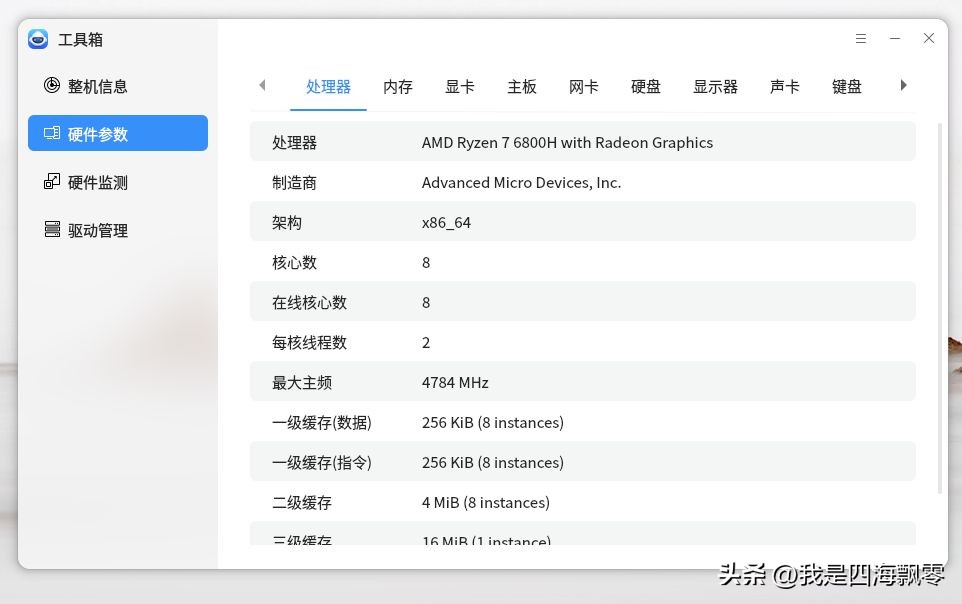Select the 整机信息 sidebar icon

pyautogui.click(x=52, y=86)
